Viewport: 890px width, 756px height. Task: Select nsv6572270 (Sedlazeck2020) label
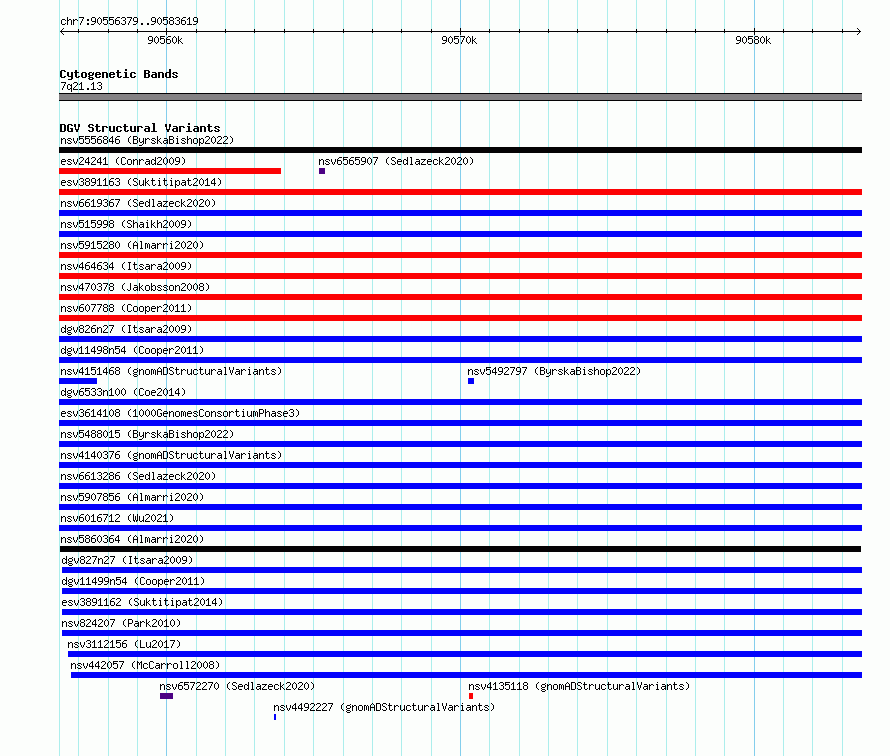coord(237,686)
